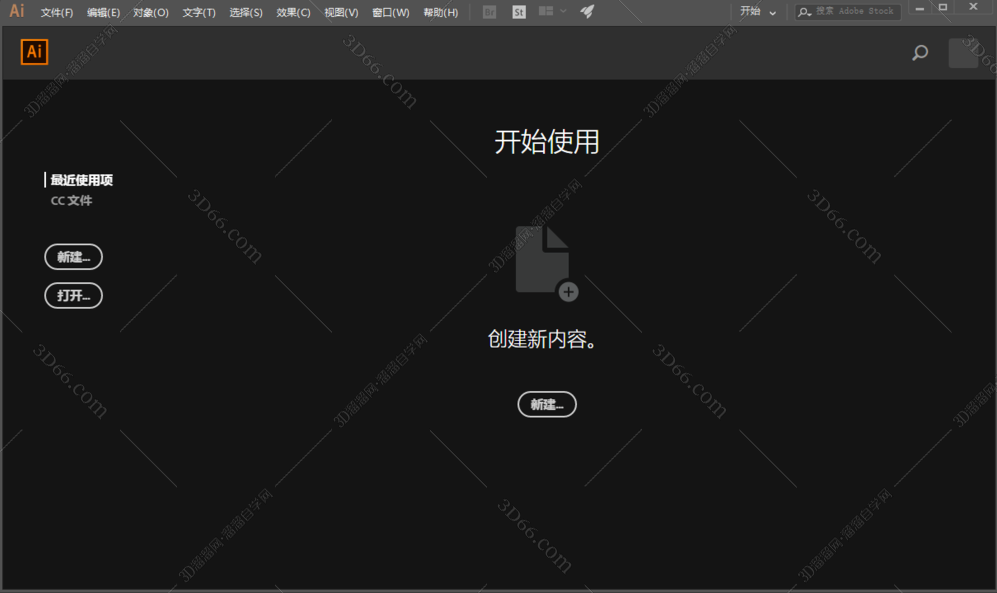This screenshot has height=593, width=997.
Task: Open the 视图(V) menu
Action: coord(341,12)
